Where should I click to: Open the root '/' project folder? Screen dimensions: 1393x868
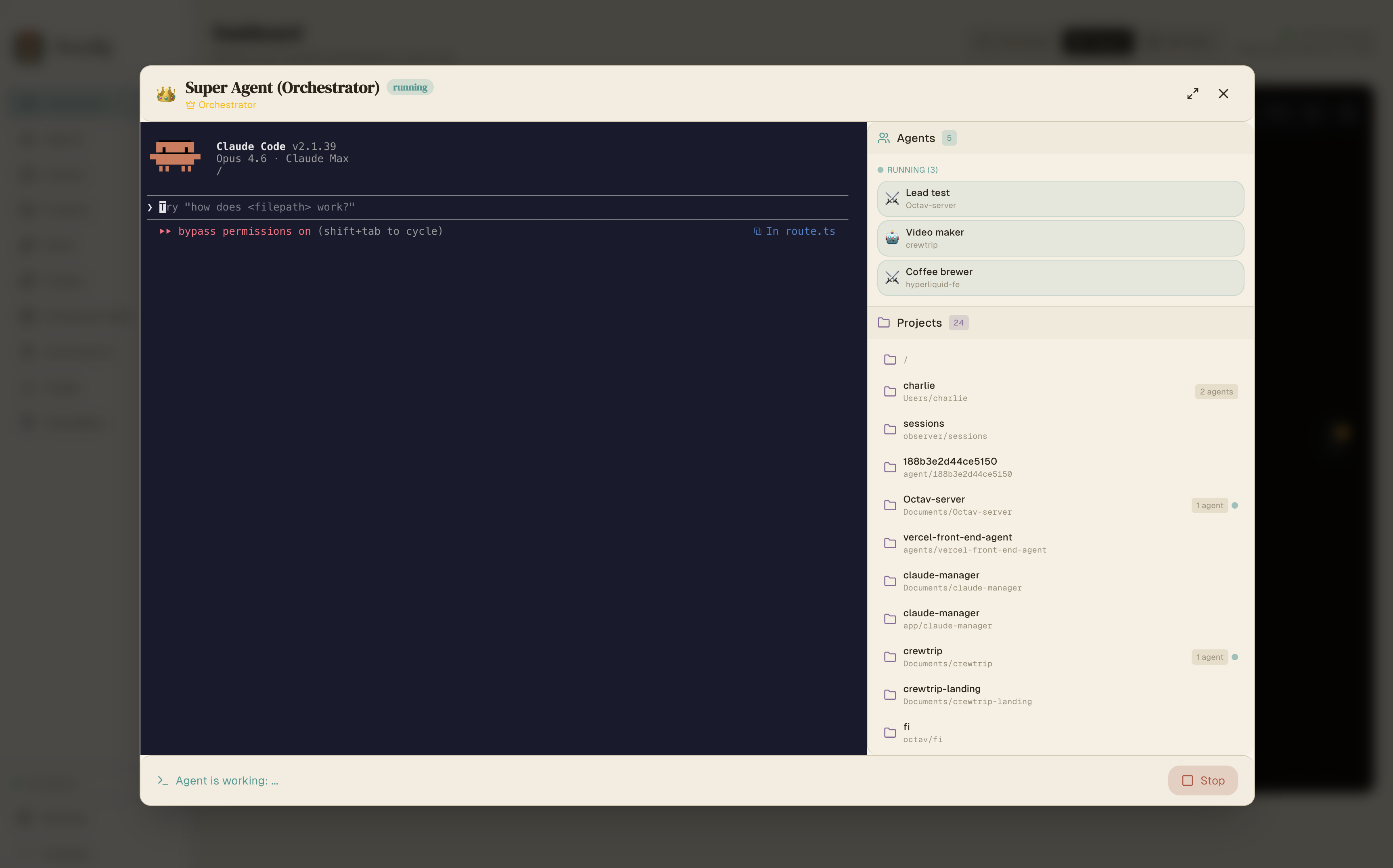[x=905, y=360]
